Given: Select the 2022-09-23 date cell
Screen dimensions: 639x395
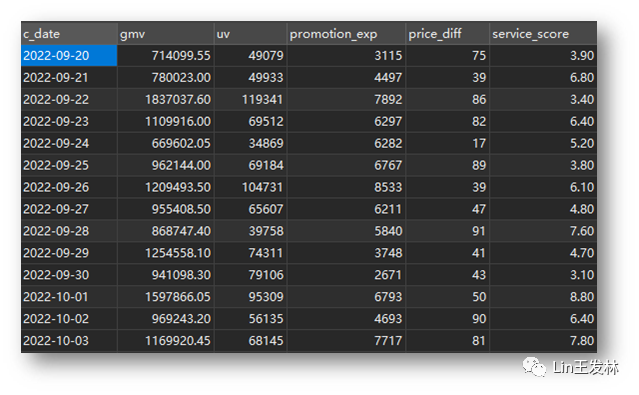Looking at the screenshot, I should tap(69, 121).
